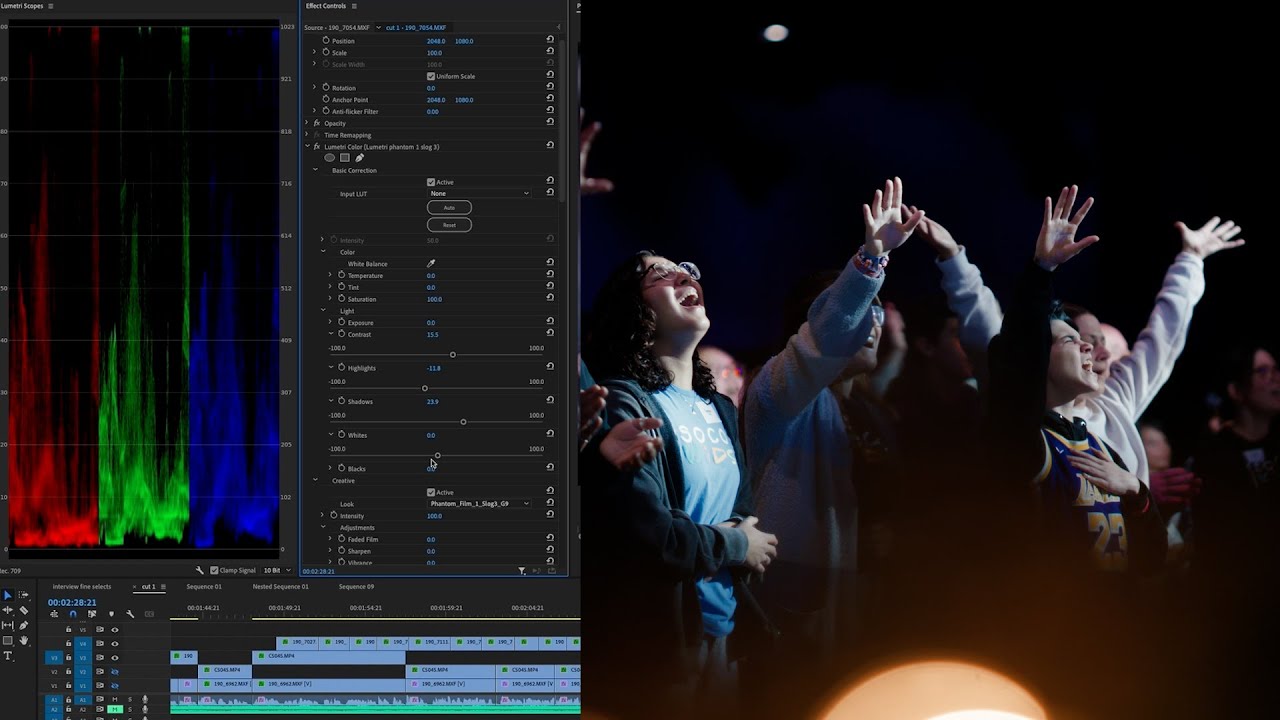The width and height of the screenshot is (1280, 720).
Task: Select the Rectangle tool
Action: click(x=7, y=640)
